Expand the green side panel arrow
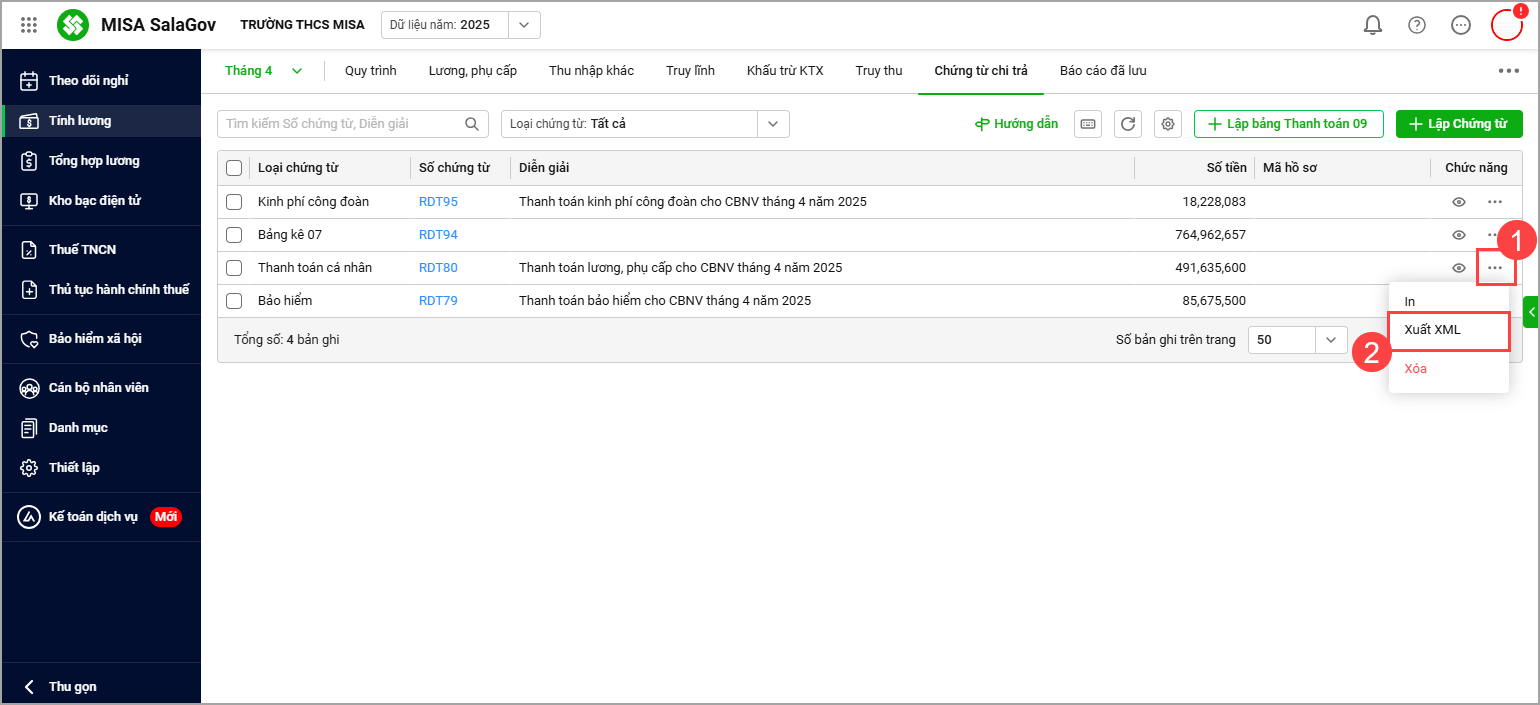Screen dimensions: 1540x705 click(x=1531, y=312)
